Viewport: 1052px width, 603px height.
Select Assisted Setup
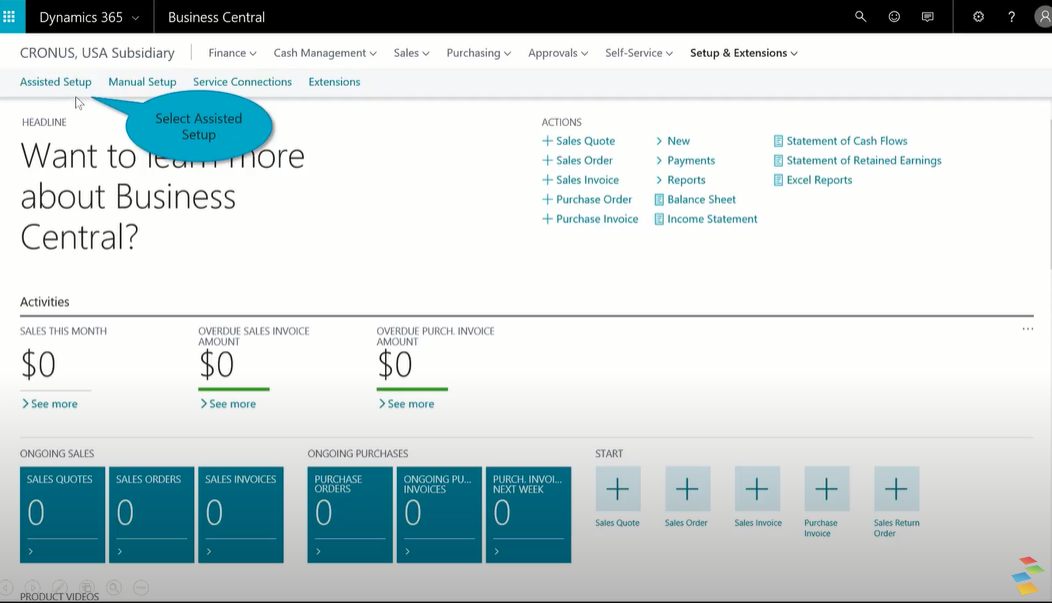coord(56,82)
